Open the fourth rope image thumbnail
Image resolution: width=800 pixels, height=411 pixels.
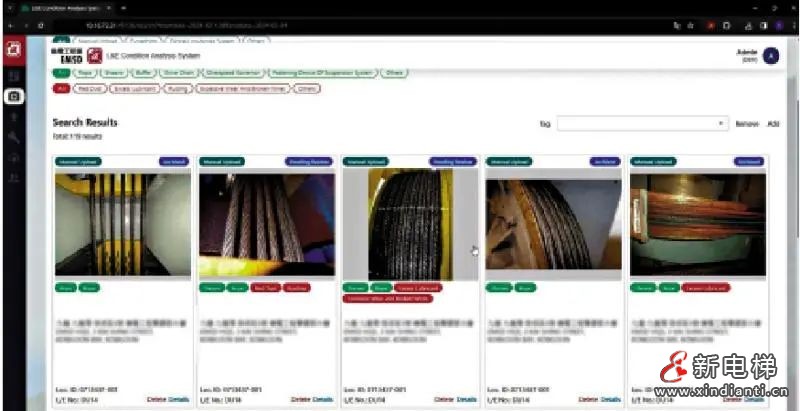coord(553,224)
